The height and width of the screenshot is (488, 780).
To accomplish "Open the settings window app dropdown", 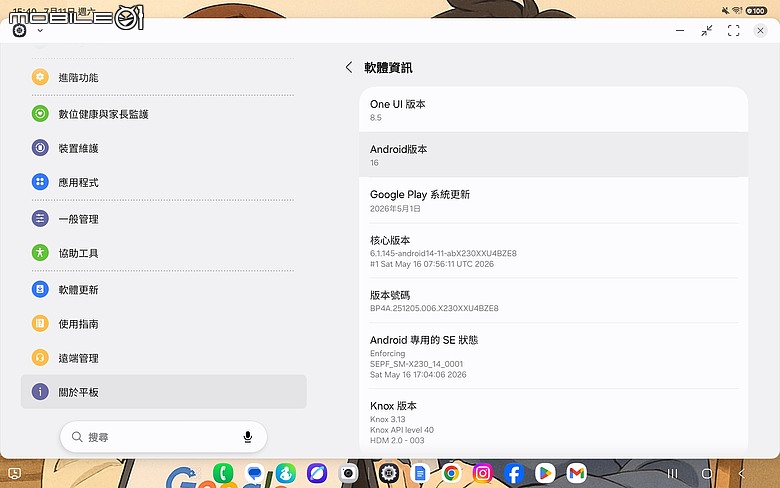I will tap(40, 30).
